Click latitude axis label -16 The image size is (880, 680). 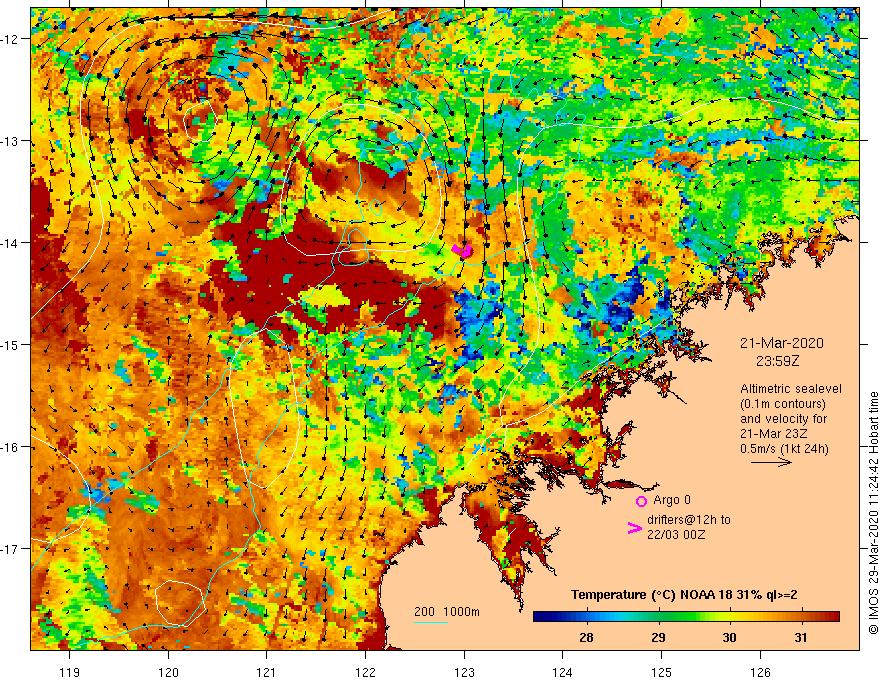coord(11,447)
